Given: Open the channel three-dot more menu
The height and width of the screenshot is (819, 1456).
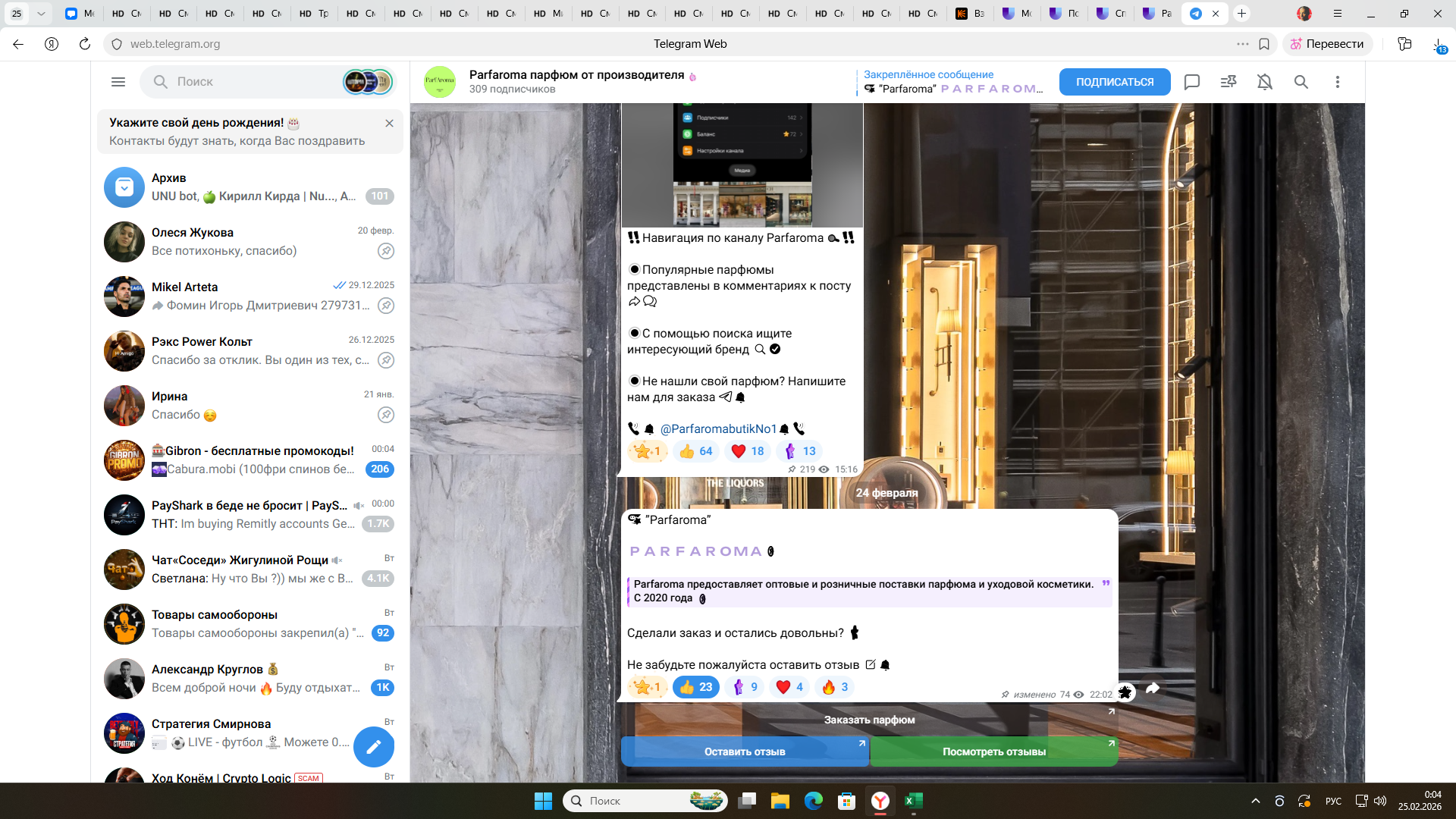Looking at the screenshot, I should [x=1337, y=82].
